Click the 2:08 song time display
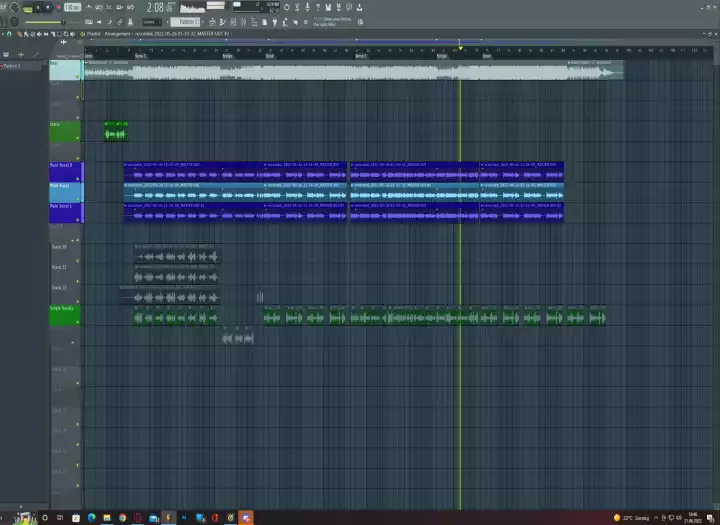The width and height of the screenshot is (720, 525). 159,8
